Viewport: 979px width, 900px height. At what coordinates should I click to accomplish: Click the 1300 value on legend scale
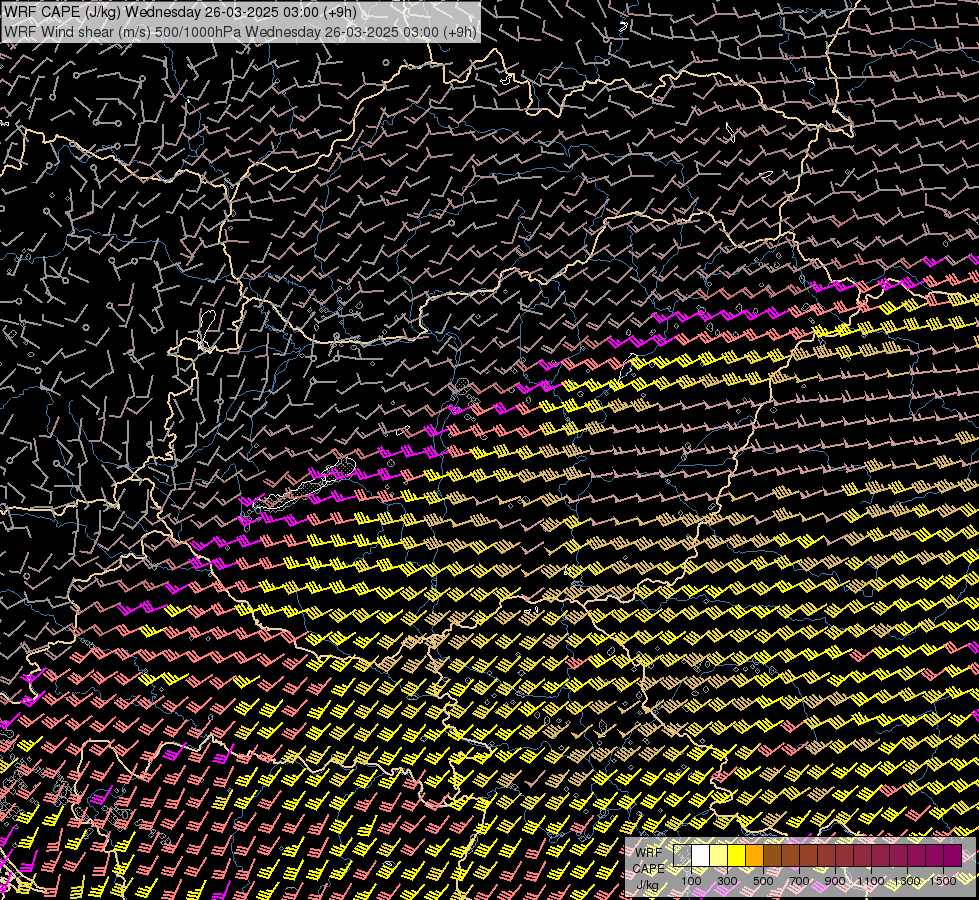point(907,881)
